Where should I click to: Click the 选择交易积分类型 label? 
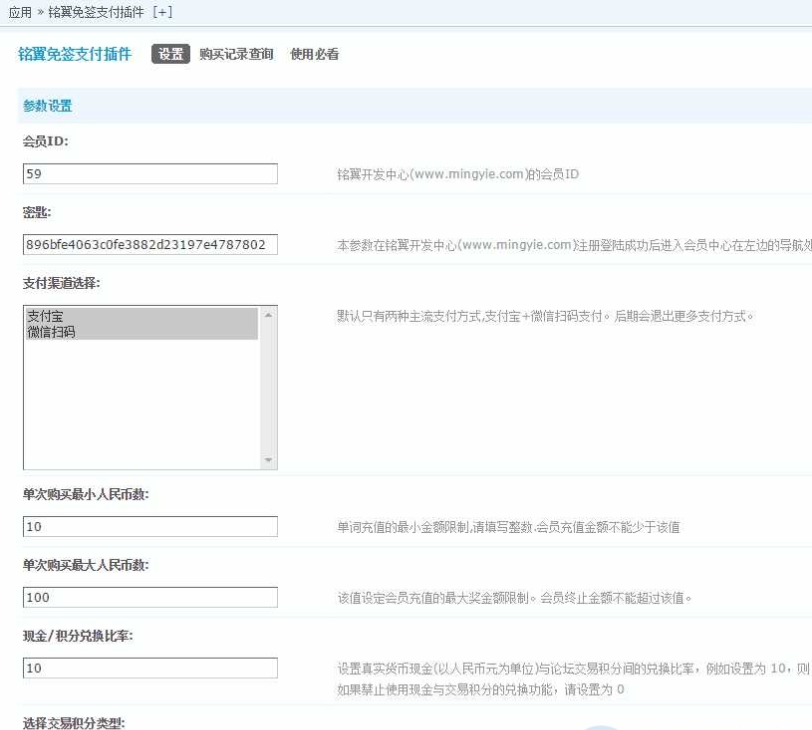(75, 722)
